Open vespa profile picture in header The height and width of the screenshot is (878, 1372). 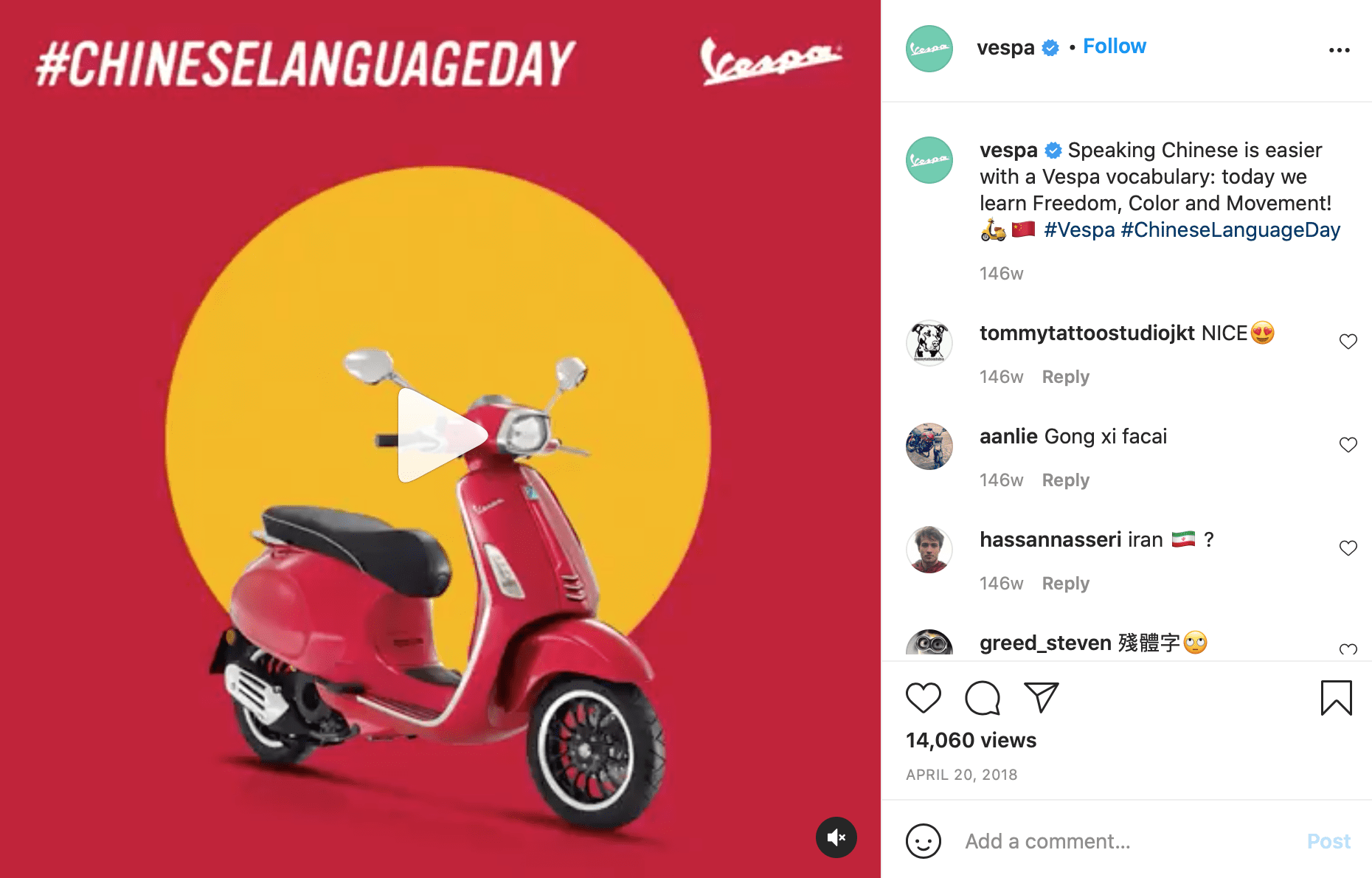coord(929,49)
